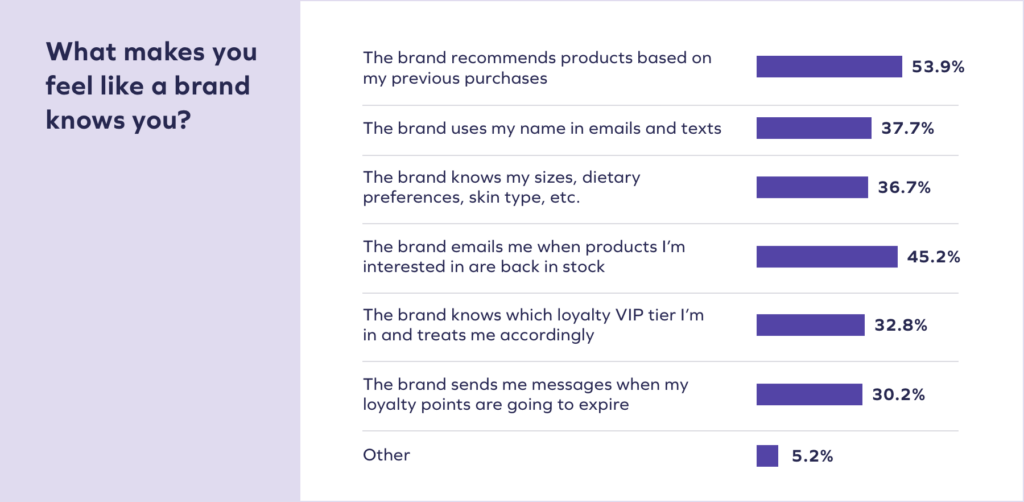
Task: Select the 30.2% loyalty points bar
Action: click(809, 394)
